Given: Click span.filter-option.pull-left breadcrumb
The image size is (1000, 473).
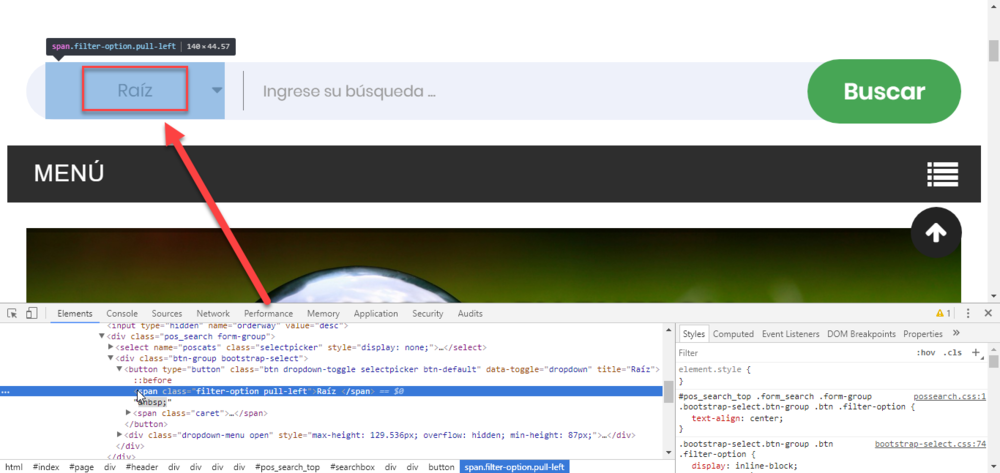Looking at the screenshot, I should click(514, 467).
